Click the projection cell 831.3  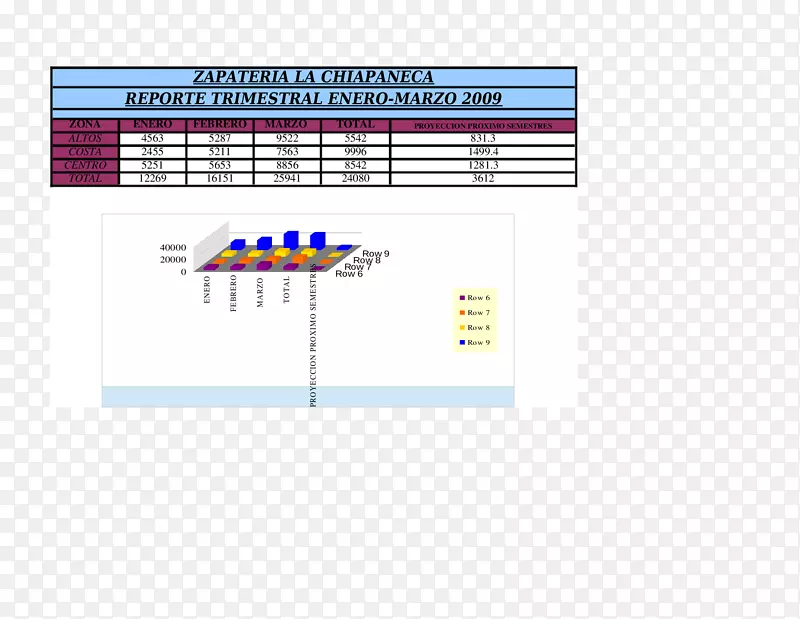(483, 138)
